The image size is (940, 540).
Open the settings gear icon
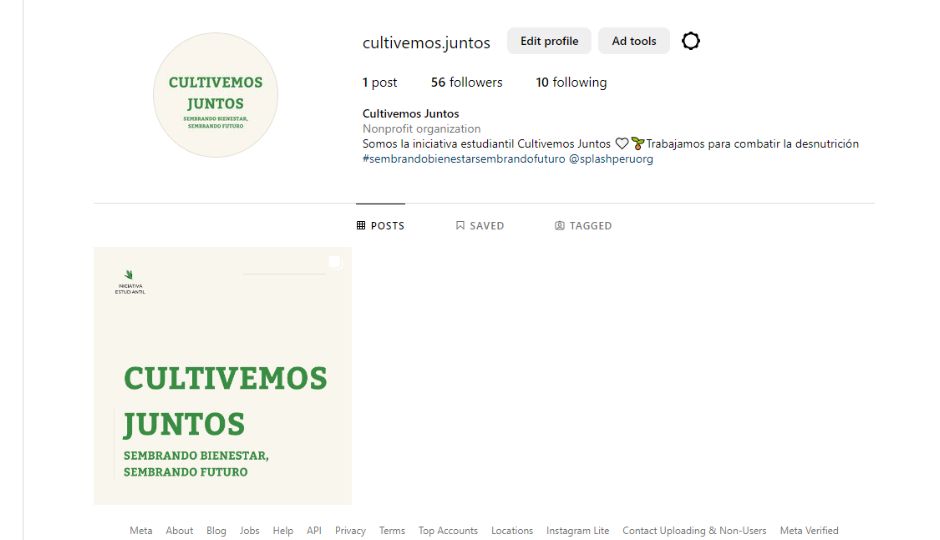[690, 41]
